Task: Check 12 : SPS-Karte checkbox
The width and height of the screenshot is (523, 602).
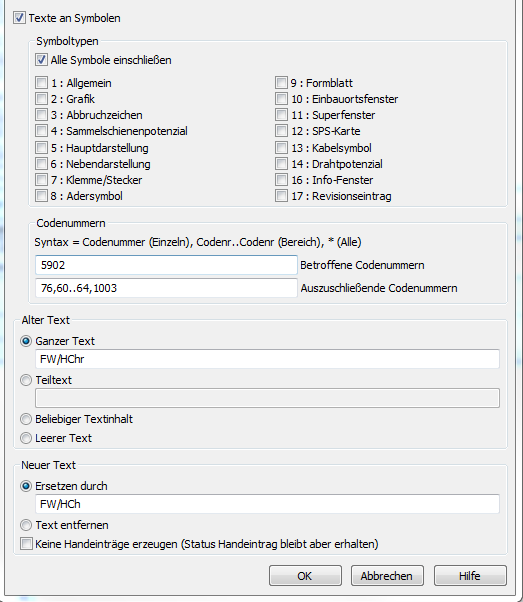Action: (281, 131)
